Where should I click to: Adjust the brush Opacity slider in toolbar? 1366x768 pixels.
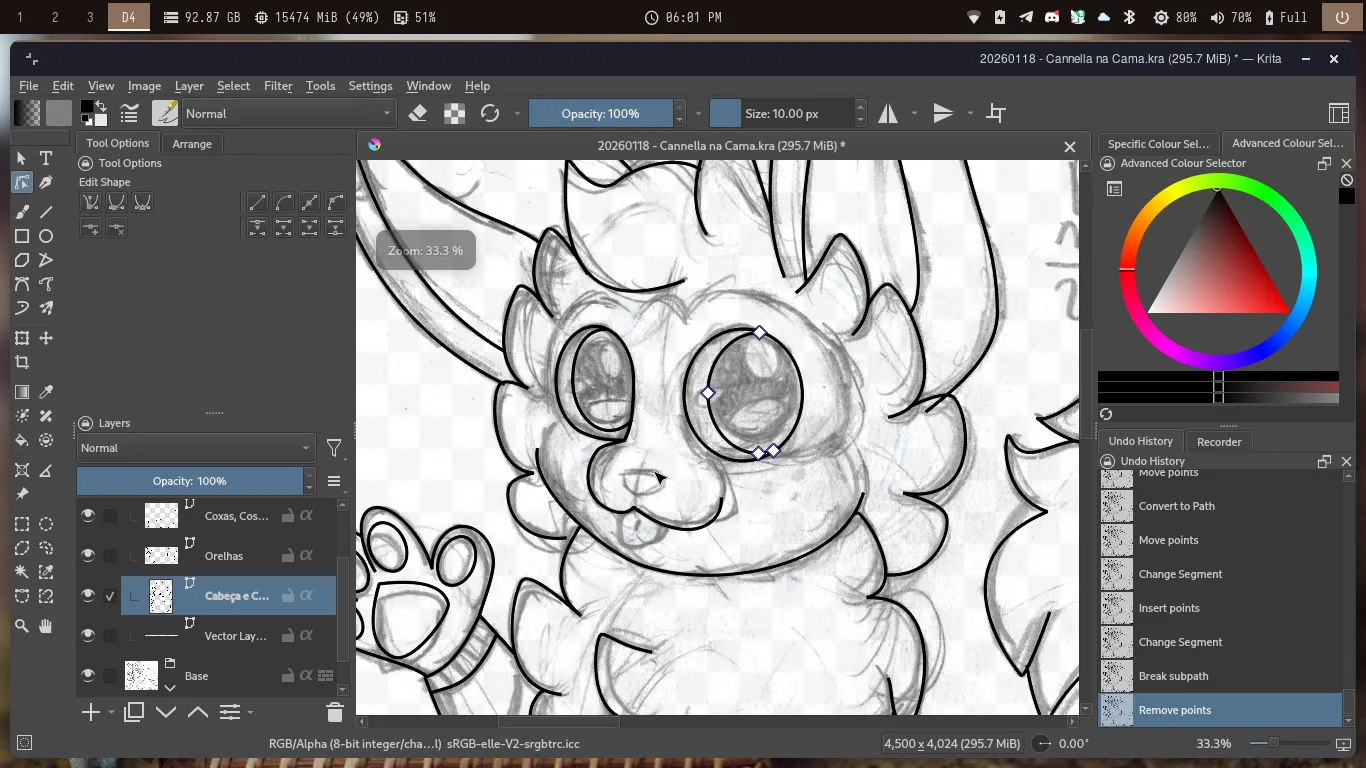[x=600, y=114]
